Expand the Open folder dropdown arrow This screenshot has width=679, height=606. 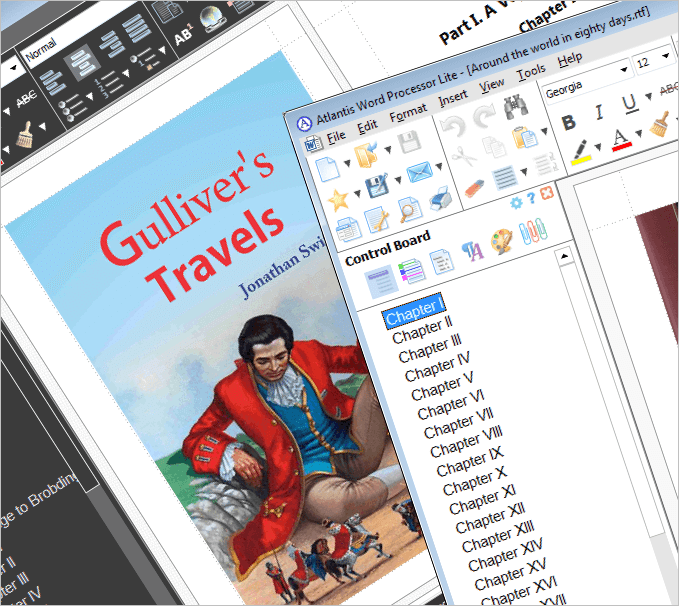point(388,149)
